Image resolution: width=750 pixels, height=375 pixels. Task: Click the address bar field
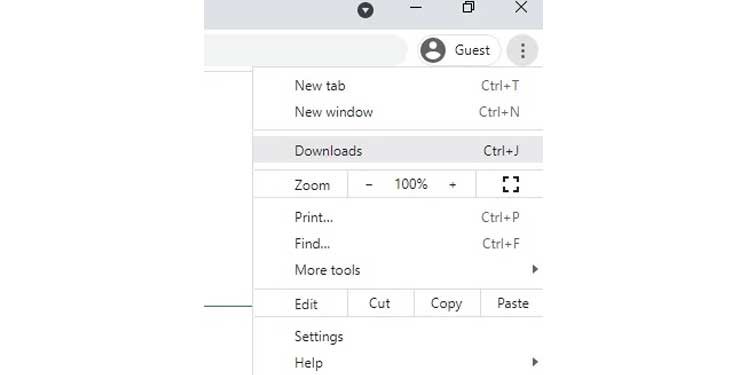point(305,50)
